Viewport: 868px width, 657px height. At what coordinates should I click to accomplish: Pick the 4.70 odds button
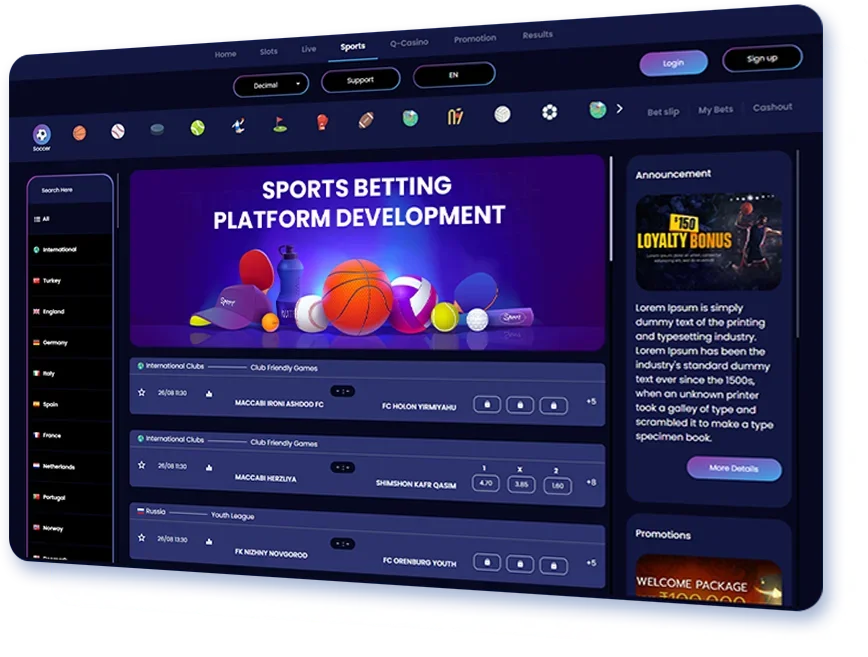coord(485,483)
